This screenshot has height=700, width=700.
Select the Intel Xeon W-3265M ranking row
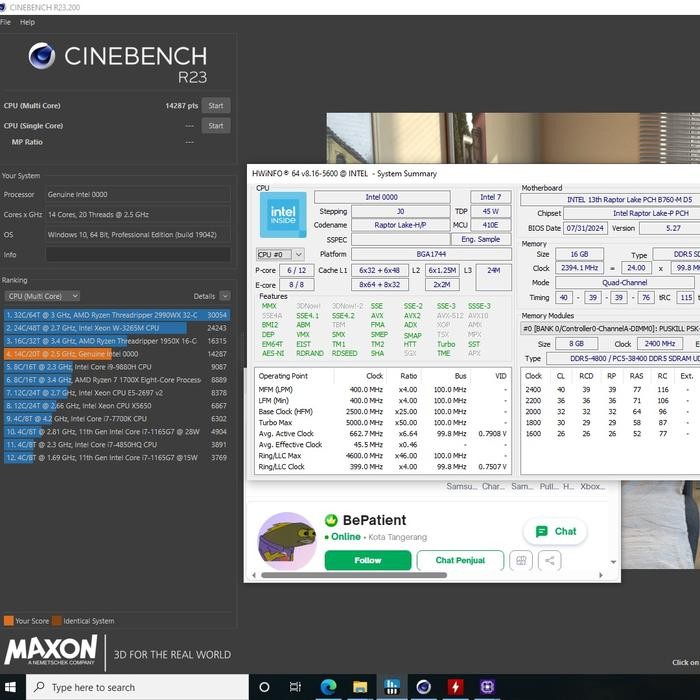117,328
